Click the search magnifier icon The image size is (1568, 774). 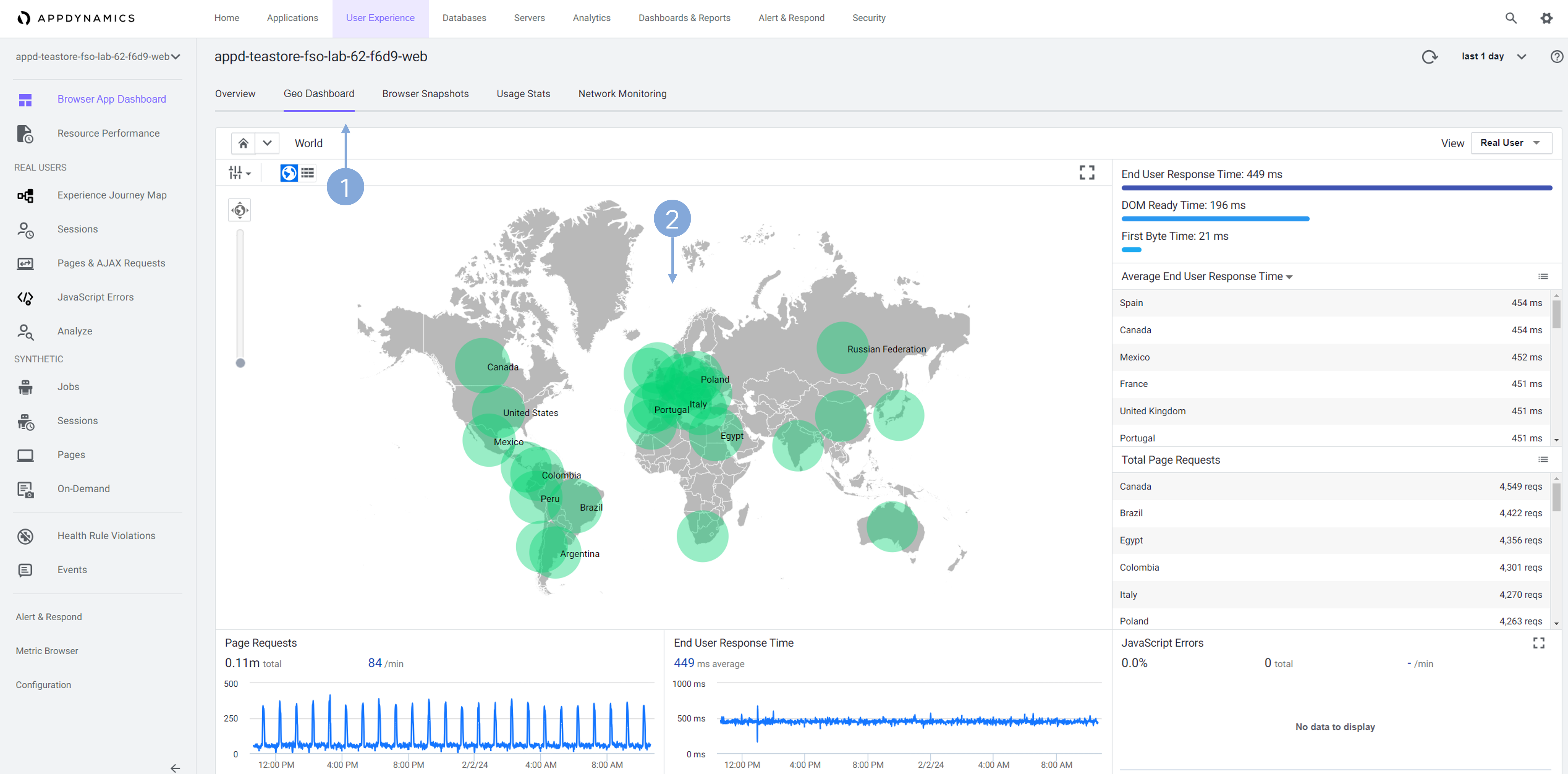point(1510,18)
